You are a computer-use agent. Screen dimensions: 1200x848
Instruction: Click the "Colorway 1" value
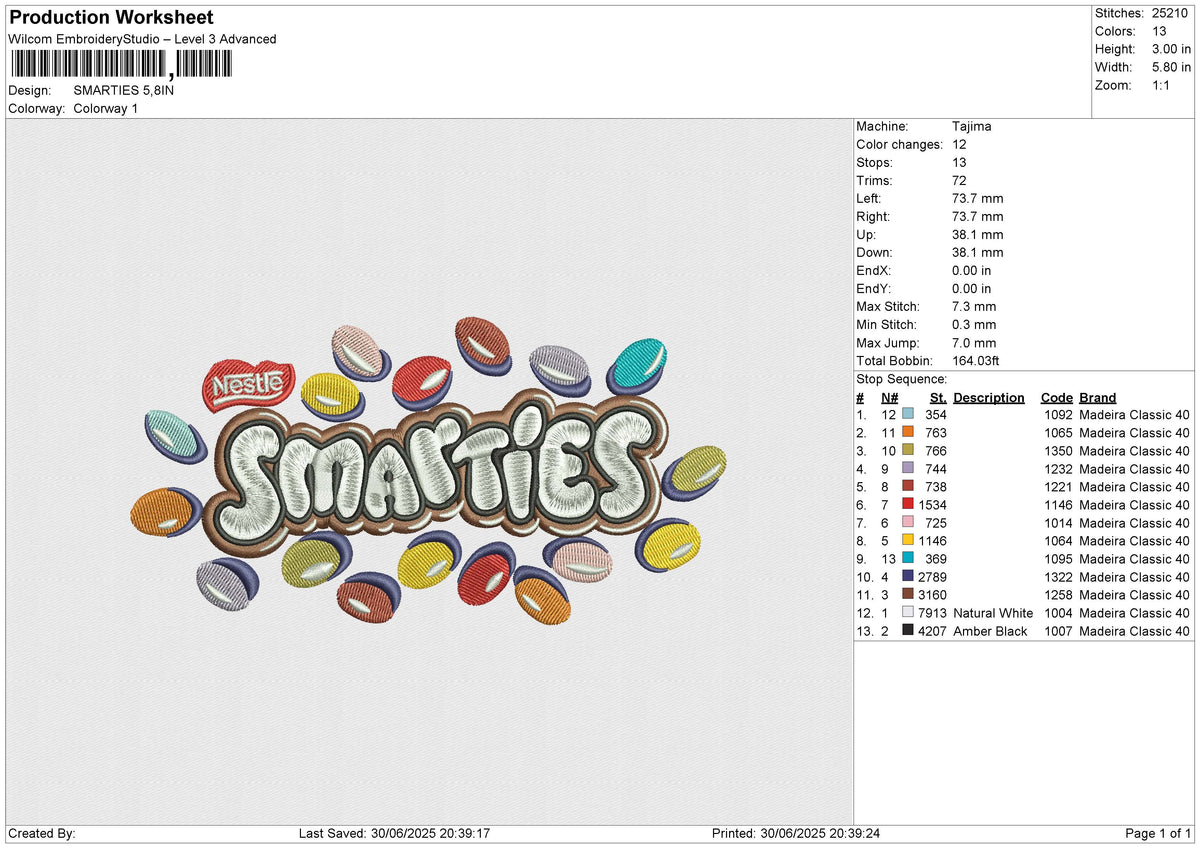106,108
